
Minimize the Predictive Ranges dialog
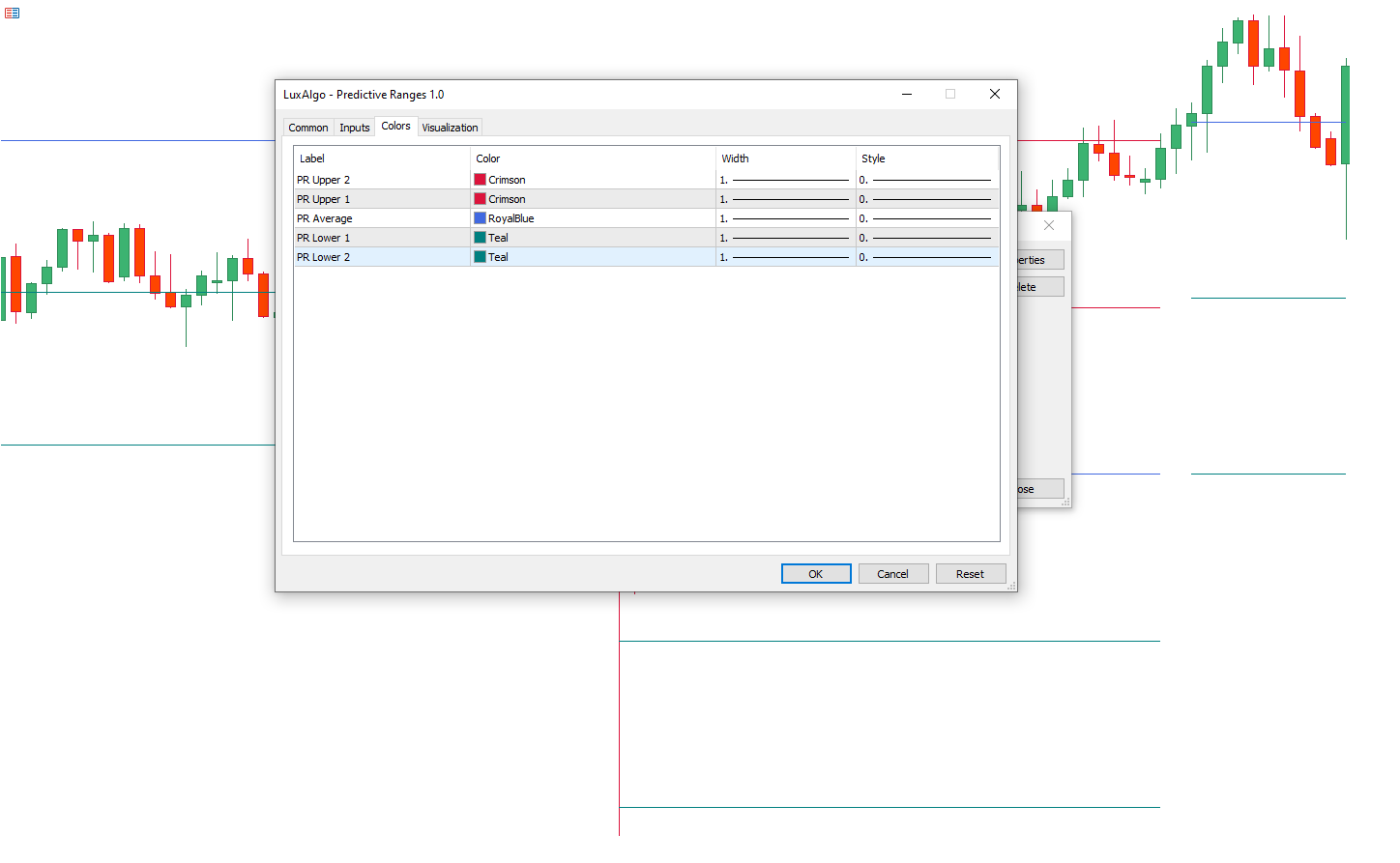(x=907, y=94)
